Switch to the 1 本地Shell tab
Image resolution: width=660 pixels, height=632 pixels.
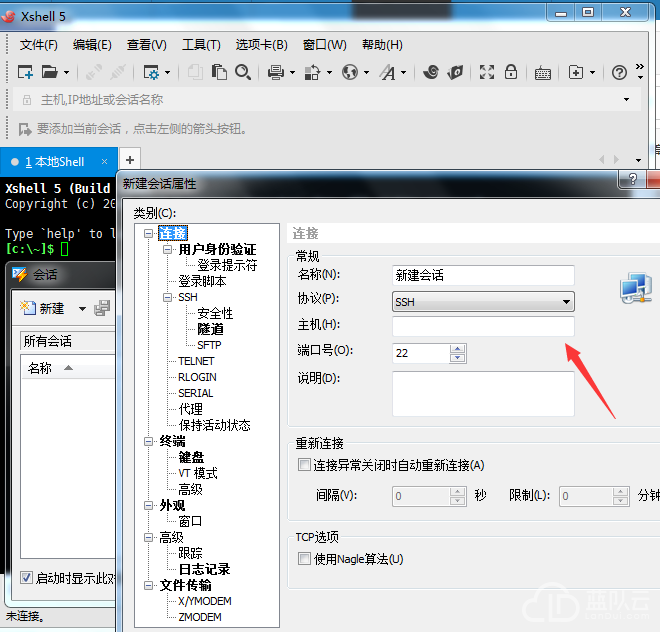coord(53,162)
